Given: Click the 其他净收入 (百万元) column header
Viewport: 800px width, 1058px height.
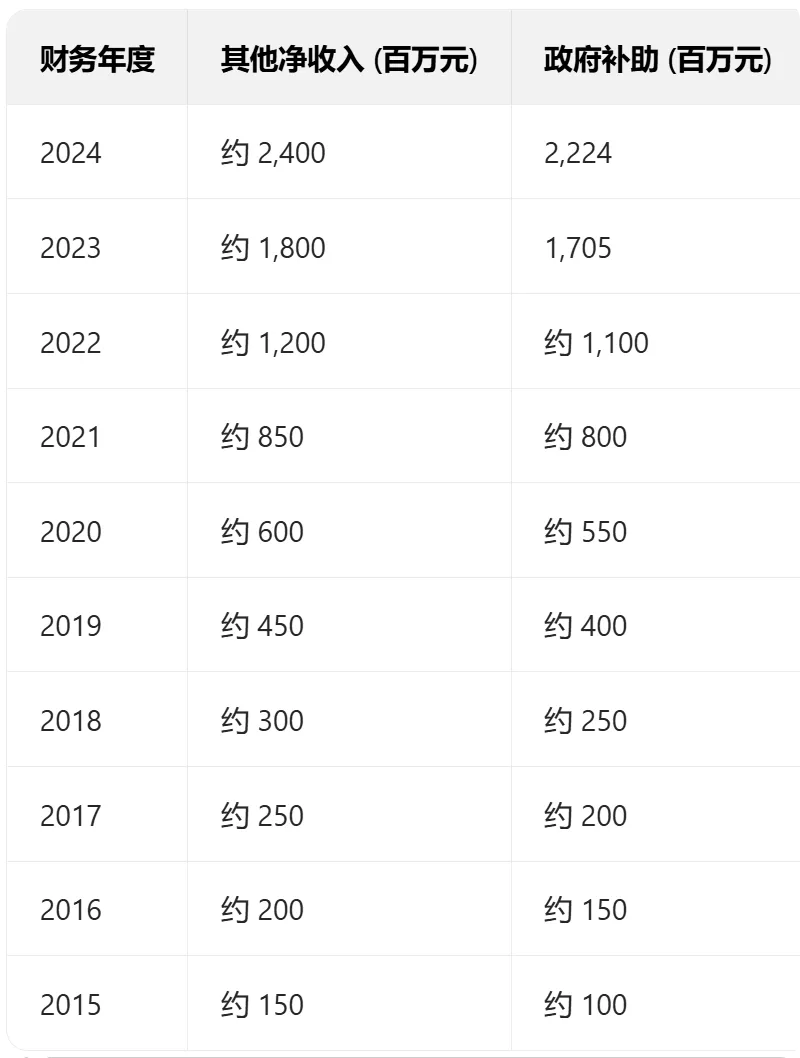Looking at the screenshot, I should (348, 60).
